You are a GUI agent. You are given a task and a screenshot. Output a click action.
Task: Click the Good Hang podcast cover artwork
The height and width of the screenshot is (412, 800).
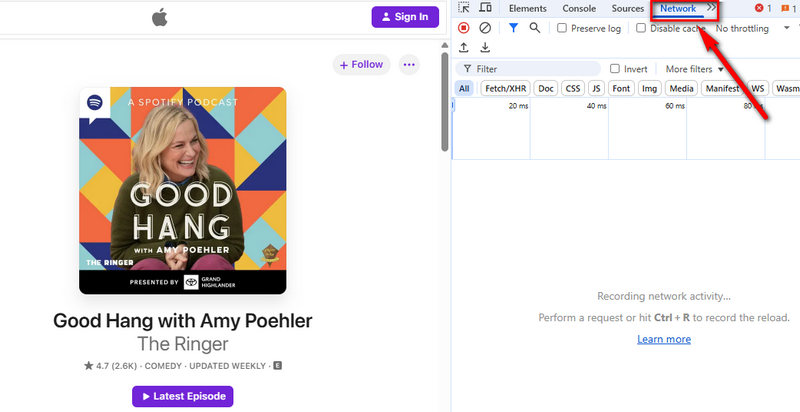[183, 190]
